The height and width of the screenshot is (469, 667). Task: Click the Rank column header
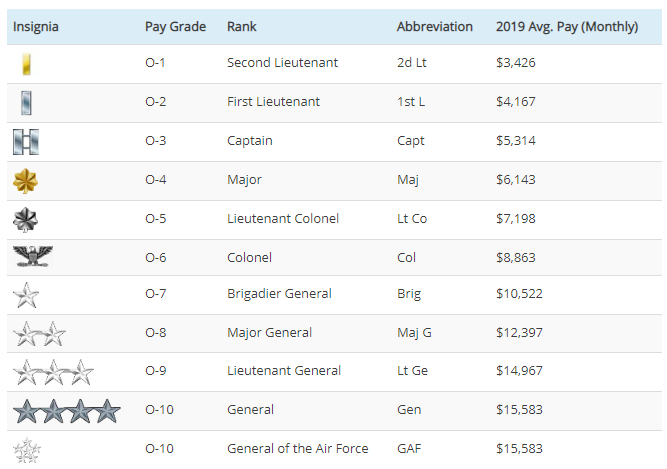click(x=242, y=27)
